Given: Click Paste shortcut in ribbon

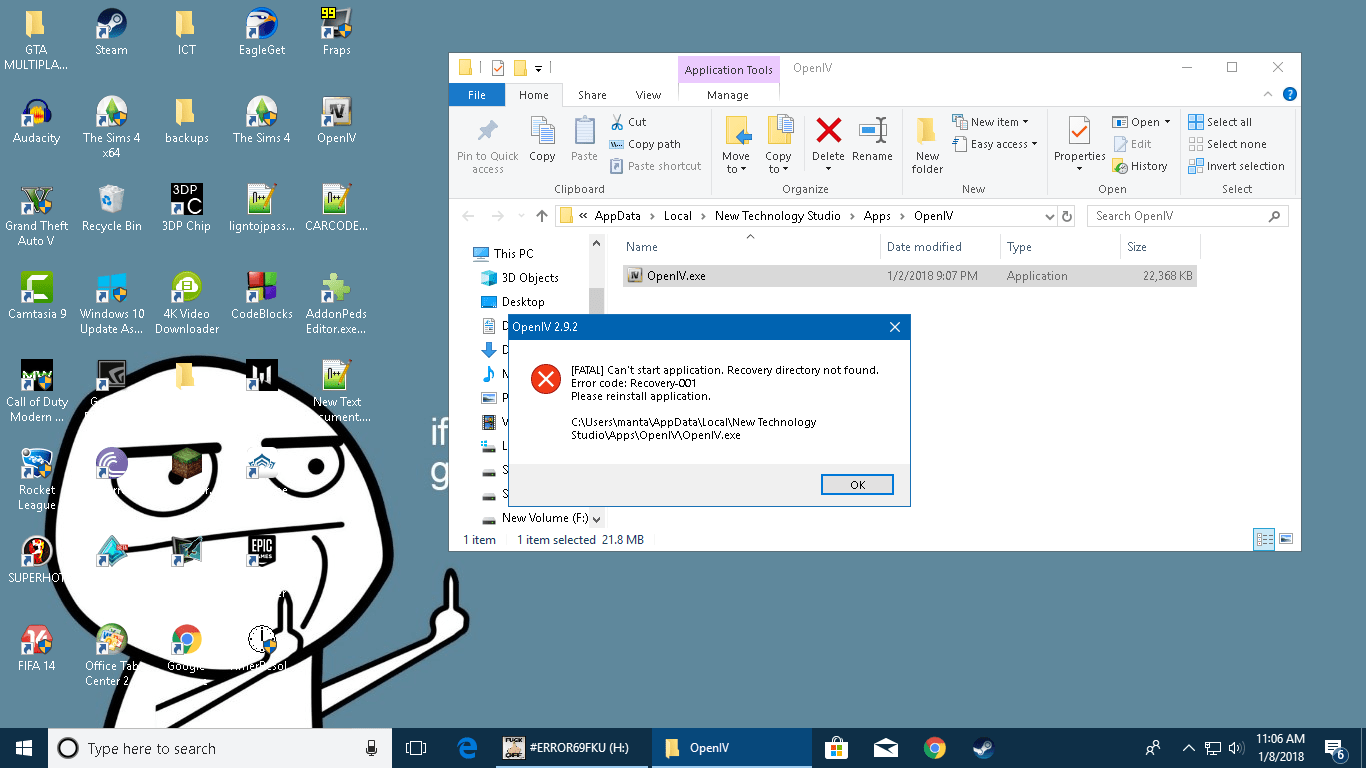Looking at the screenshot, I should (x=655, y=166).
